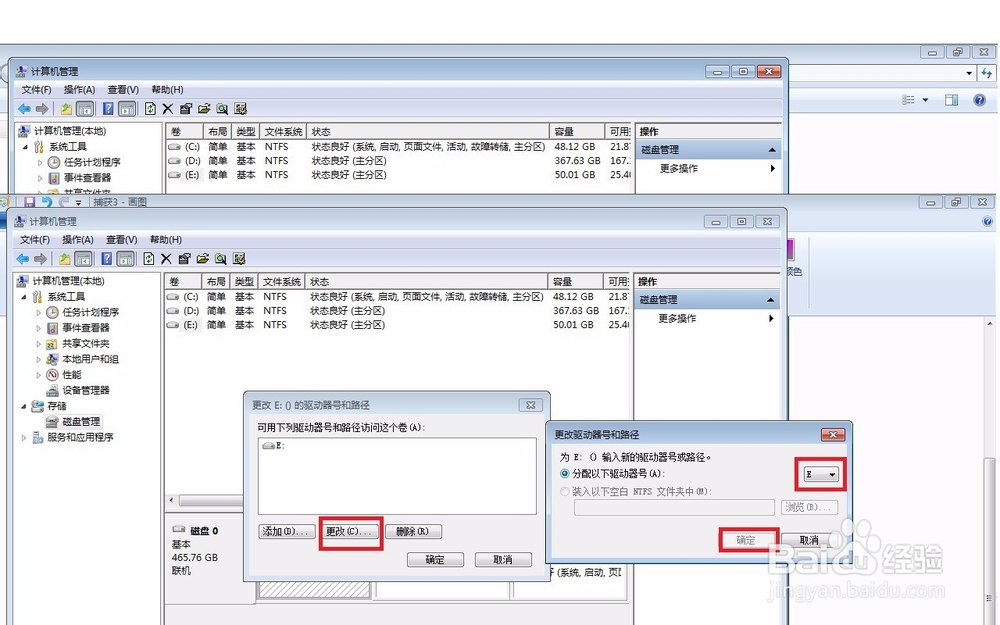Image resolution: width=1000 pixels, height=625 pixels.
Task: Click 取消 in 更改驱动器号和路径 dialog
Action: pos(809,540)
